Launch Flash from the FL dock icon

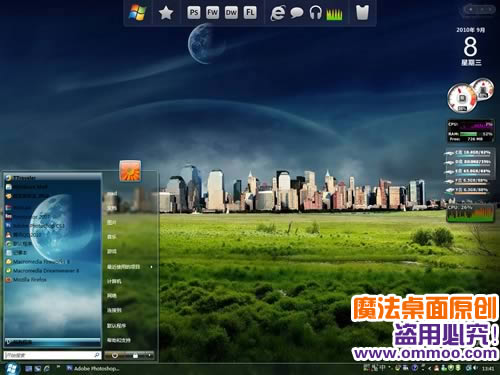250,13
